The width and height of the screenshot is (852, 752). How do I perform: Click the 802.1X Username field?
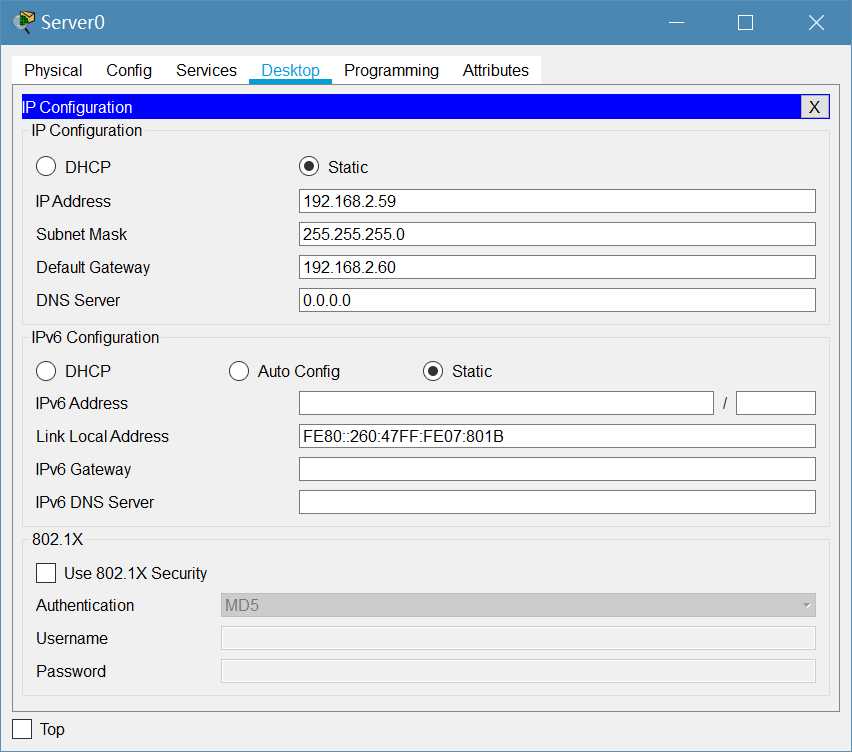(x=518, y=638)
